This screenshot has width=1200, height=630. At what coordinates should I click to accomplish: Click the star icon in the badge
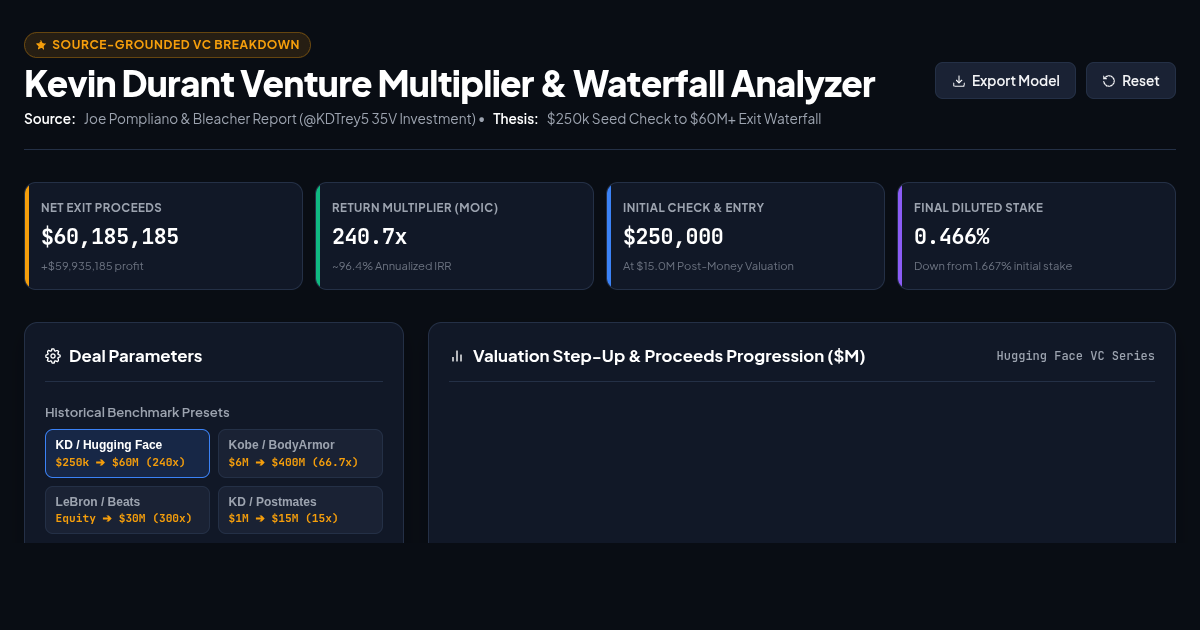pos(41,45)
